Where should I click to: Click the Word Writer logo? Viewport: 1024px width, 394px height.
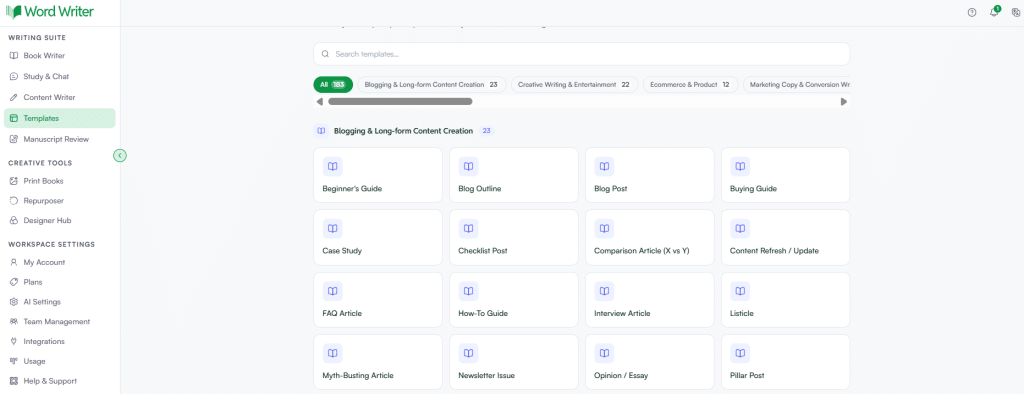pos(50,12)
